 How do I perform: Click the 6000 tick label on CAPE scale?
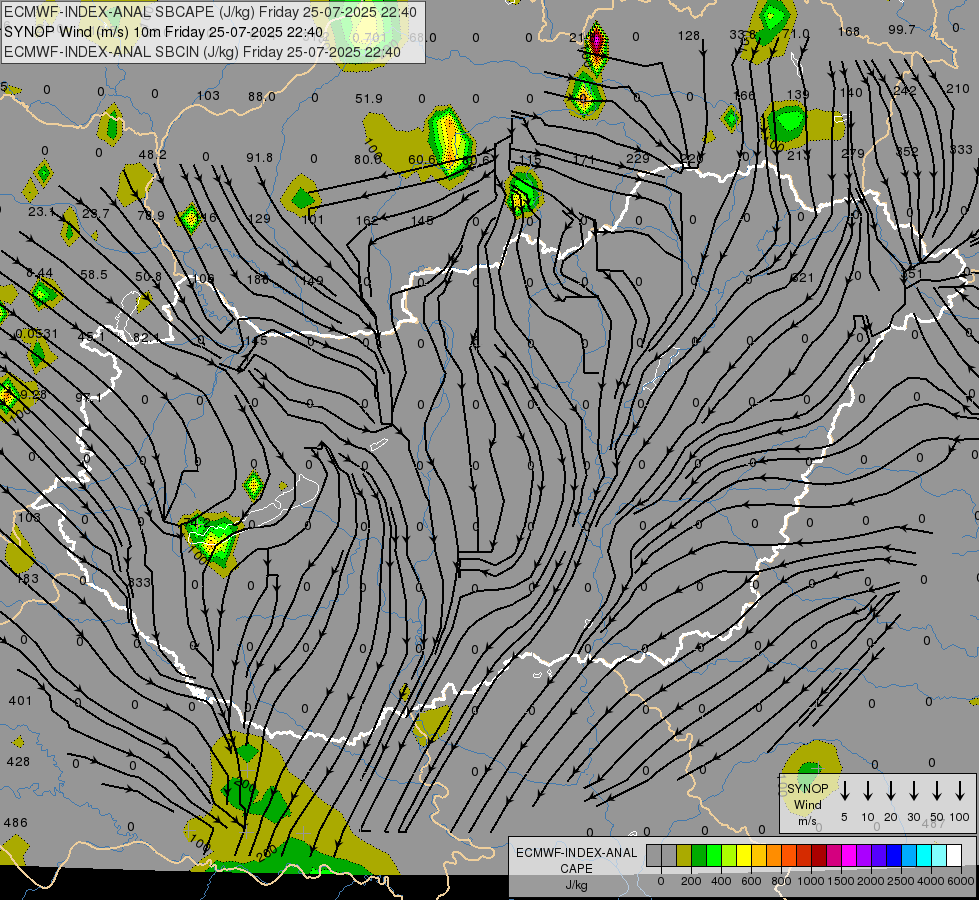click(961, 881)
